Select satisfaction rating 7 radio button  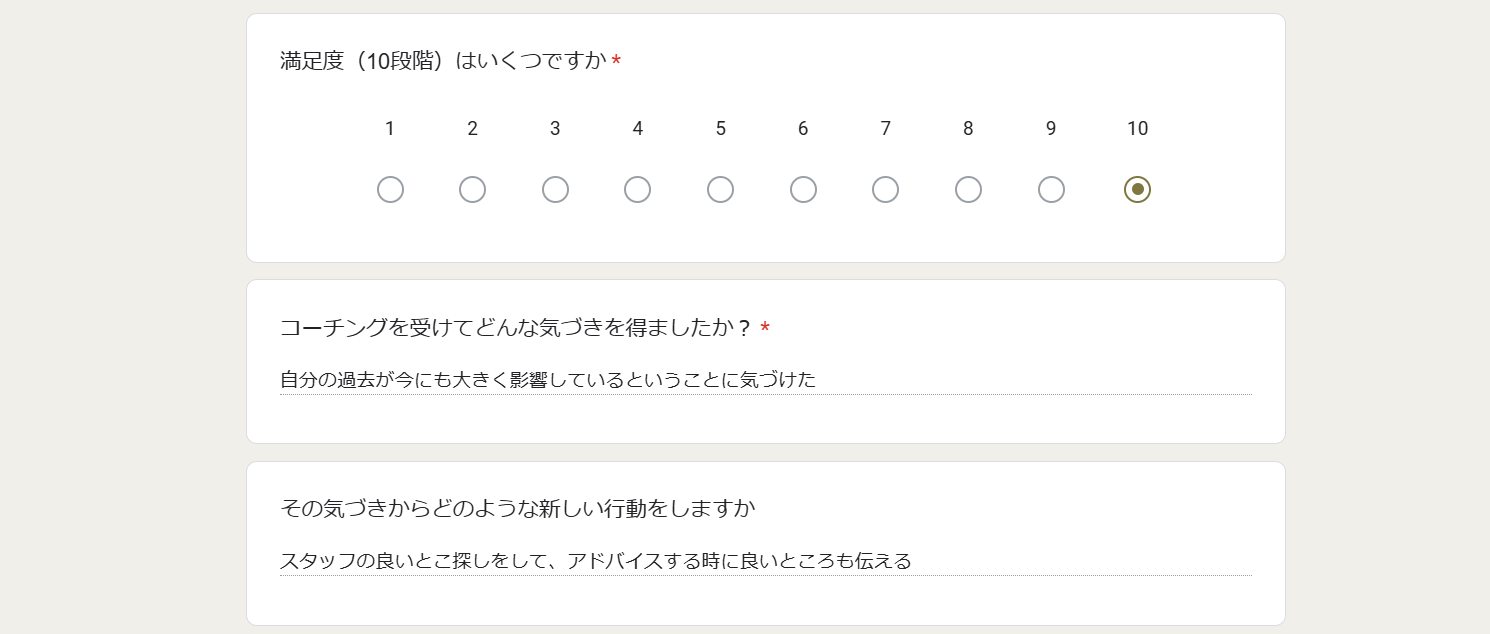point(885,189)
